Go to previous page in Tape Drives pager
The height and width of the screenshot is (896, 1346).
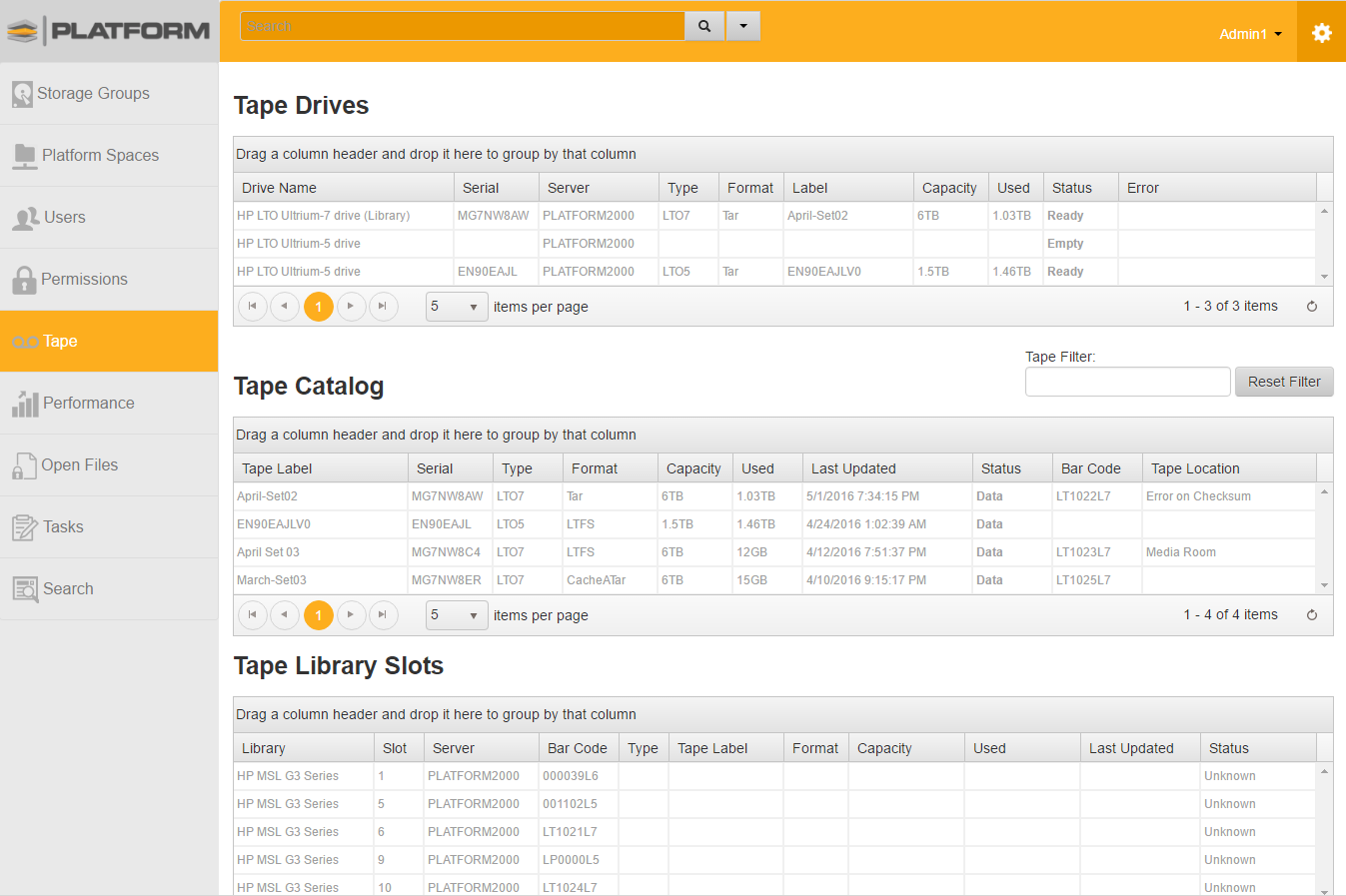(285, 307)
